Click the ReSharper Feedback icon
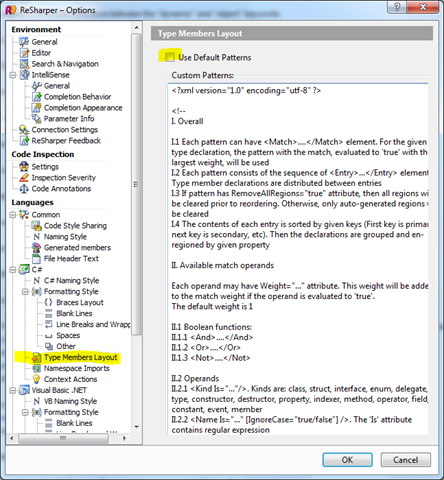This screenshot has width=444, height=480. (24, 141)
